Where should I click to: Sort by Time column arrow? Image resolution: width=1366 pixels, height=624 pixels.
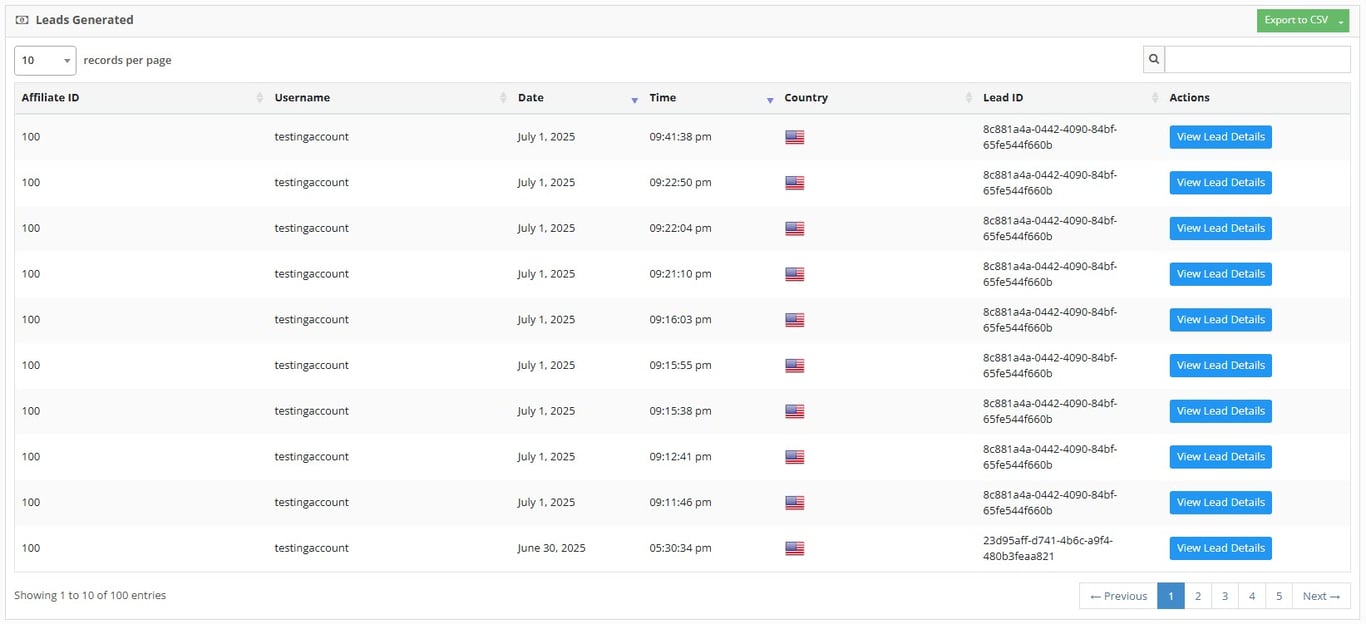pos(770,100)
